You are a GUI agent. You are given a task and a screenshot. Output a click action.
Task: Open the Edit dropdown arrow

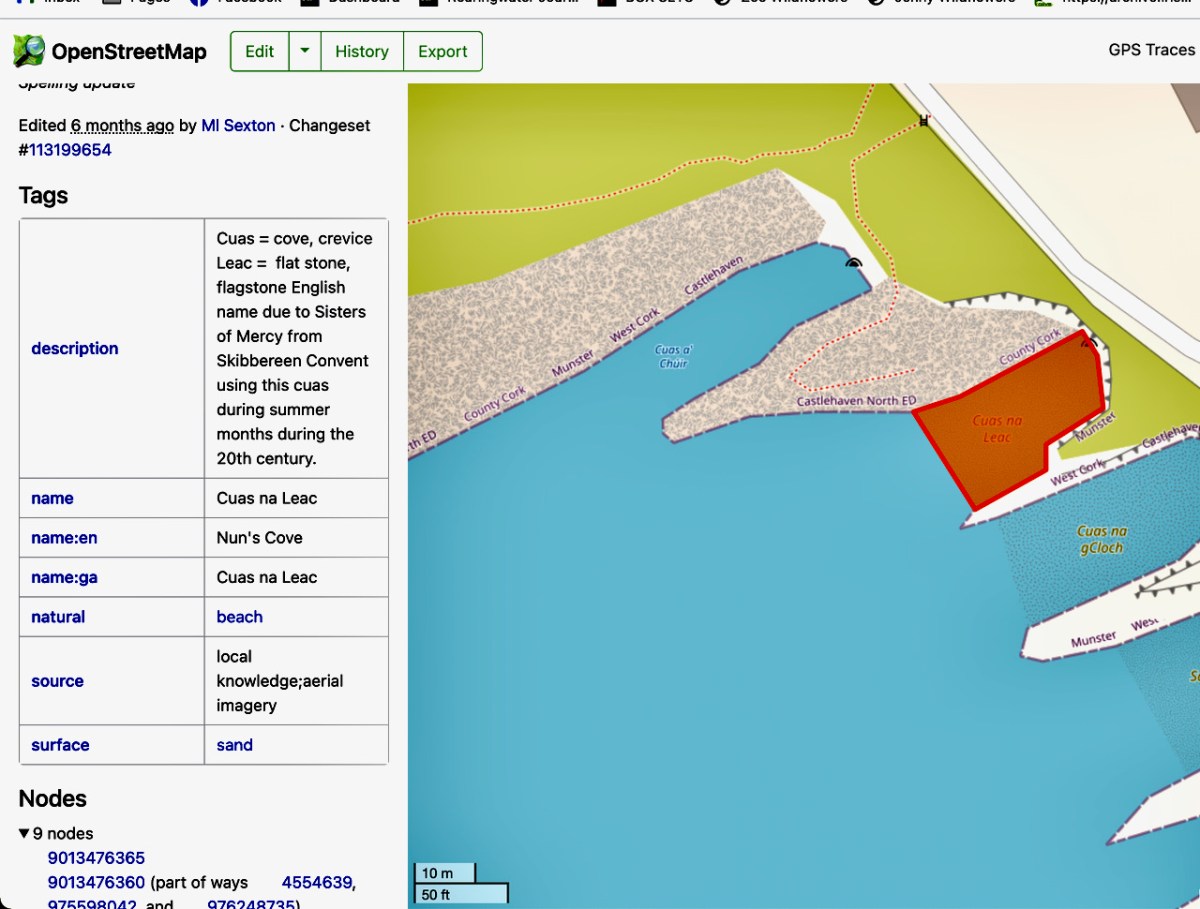click(x=305, y=51)
